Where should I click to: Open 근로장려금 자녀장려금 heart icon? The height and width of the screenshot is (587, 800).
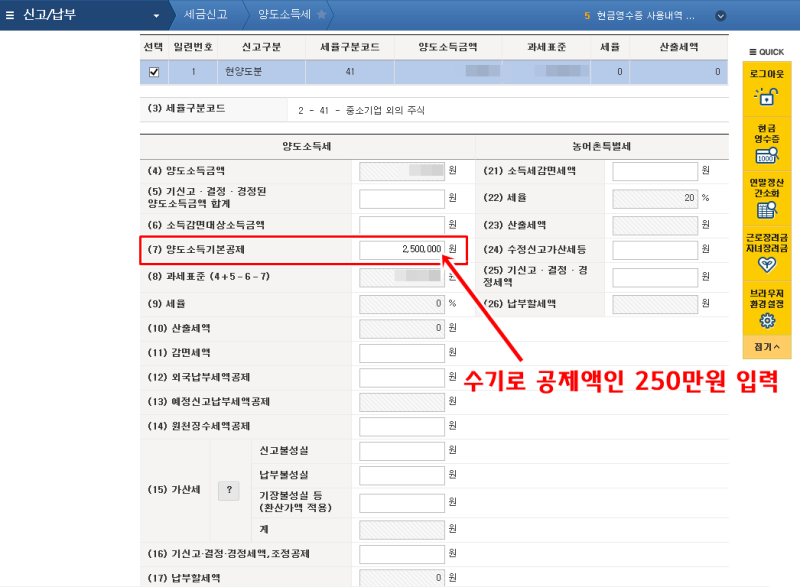[x=766, y=265]
